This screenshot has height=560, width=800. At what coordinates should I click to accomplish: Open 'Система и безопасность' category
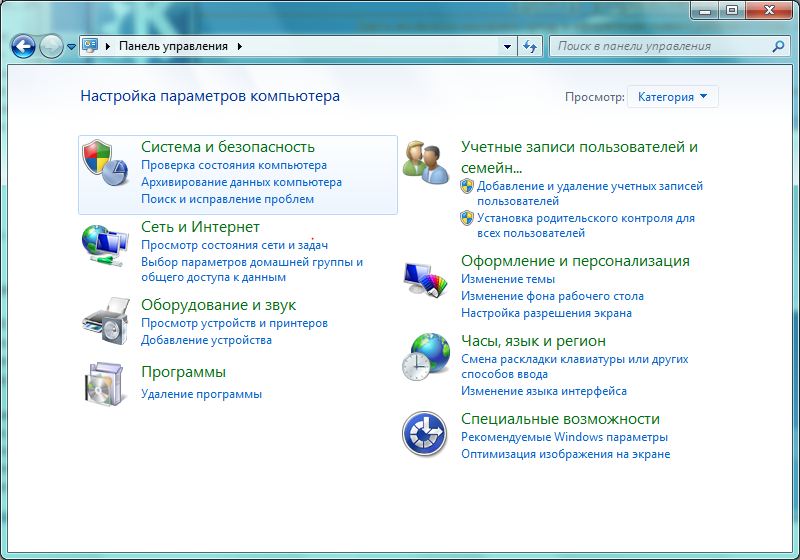coord(228,147)
